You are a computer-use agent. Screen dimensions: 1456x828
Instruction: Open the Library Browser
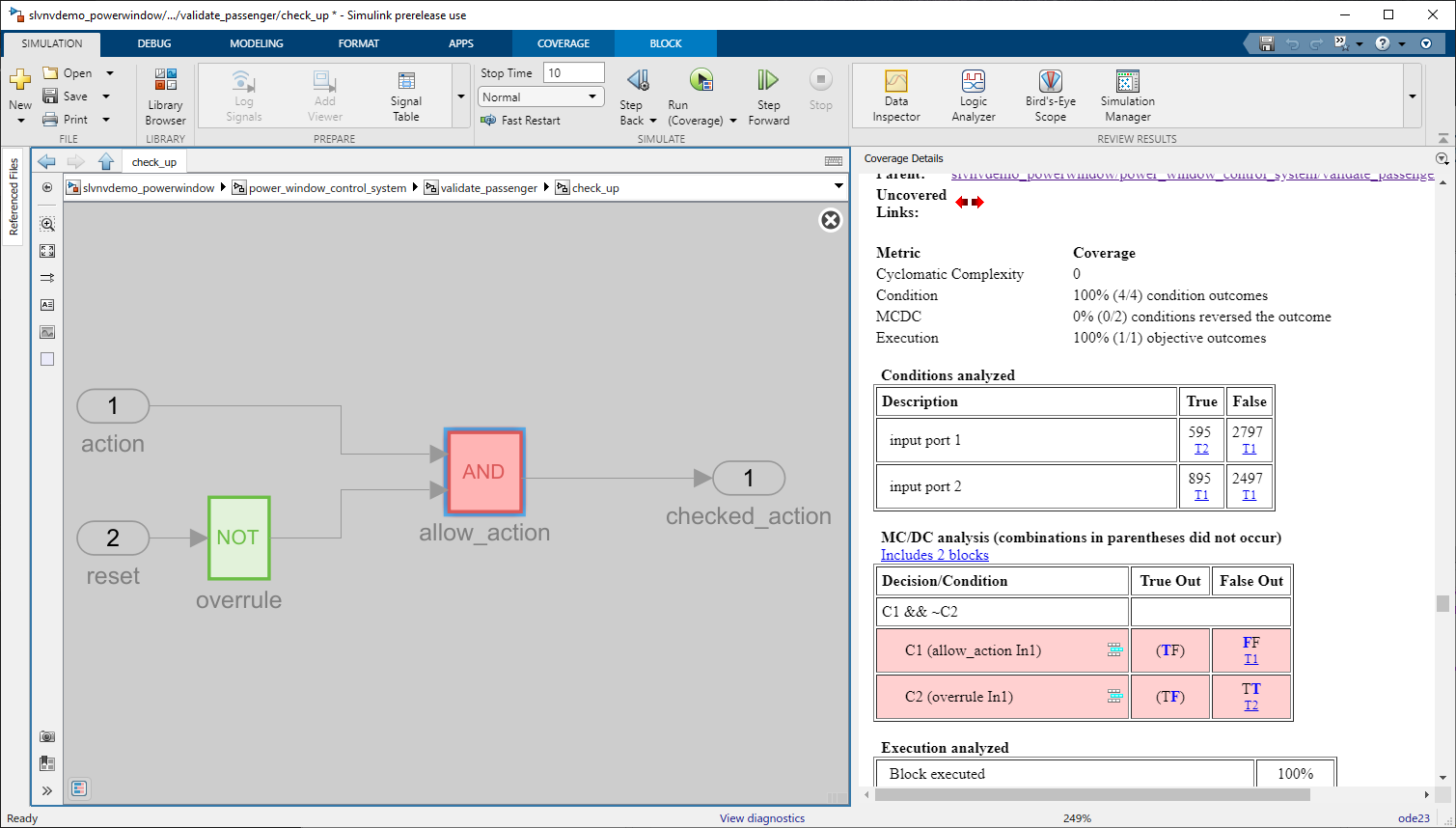coord(165,96)
